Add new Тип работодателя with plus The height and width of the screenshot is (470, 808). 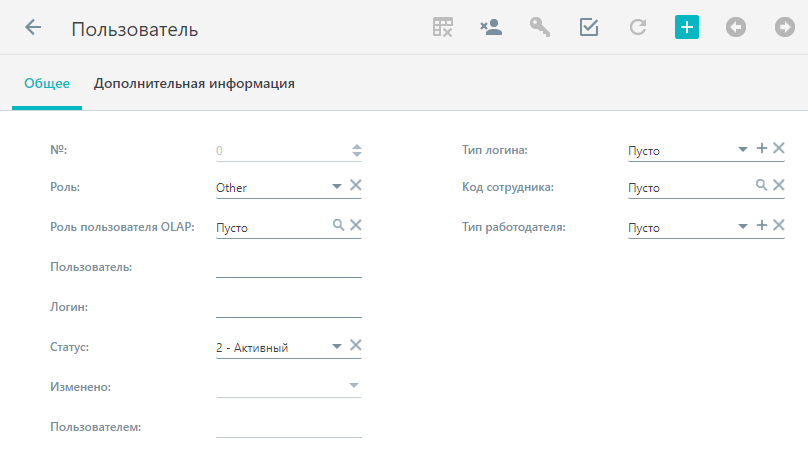coord(762,225)
